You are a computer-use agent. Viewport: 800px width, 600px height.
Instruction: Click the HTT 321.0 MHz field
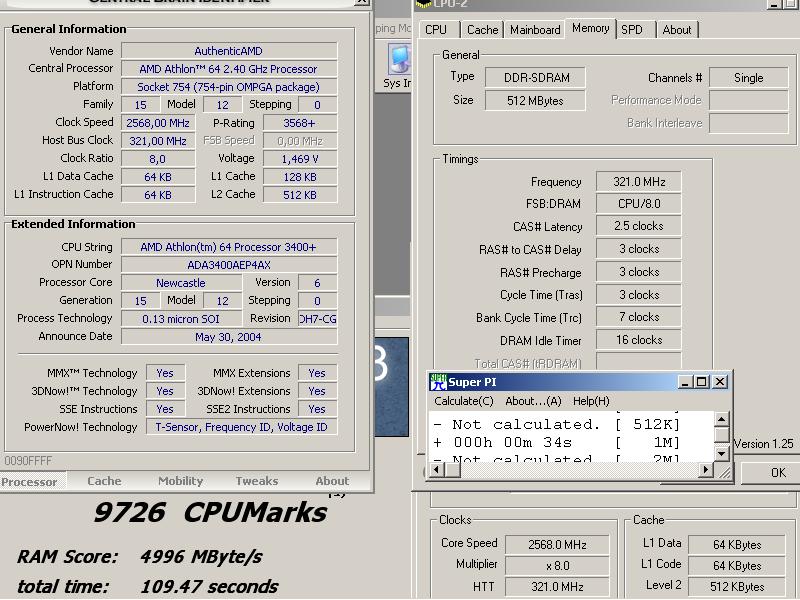557,587
